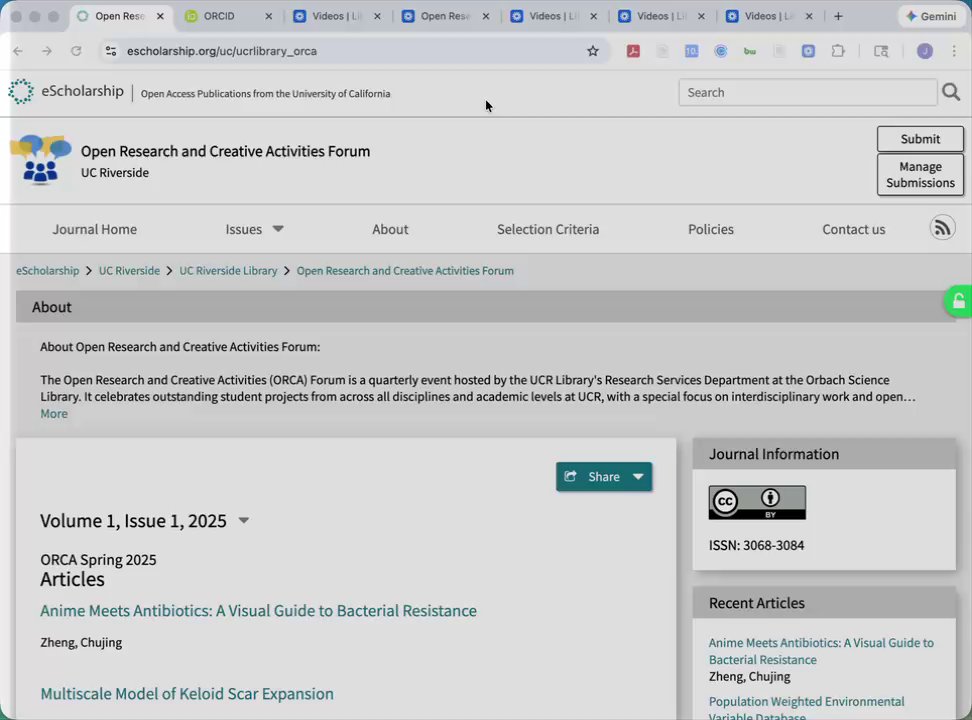
Task: Bookmark page with the star icon
Action: 593,51
